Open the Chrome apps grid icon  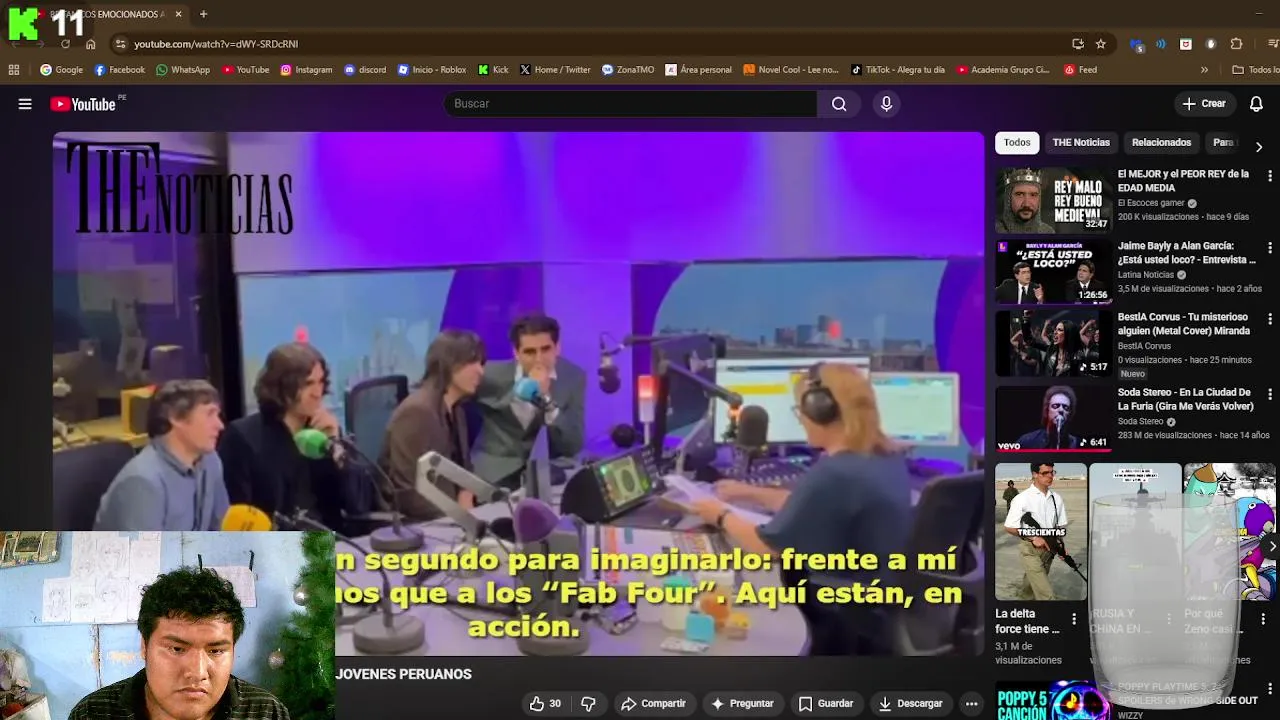click(x=14, y=70)
